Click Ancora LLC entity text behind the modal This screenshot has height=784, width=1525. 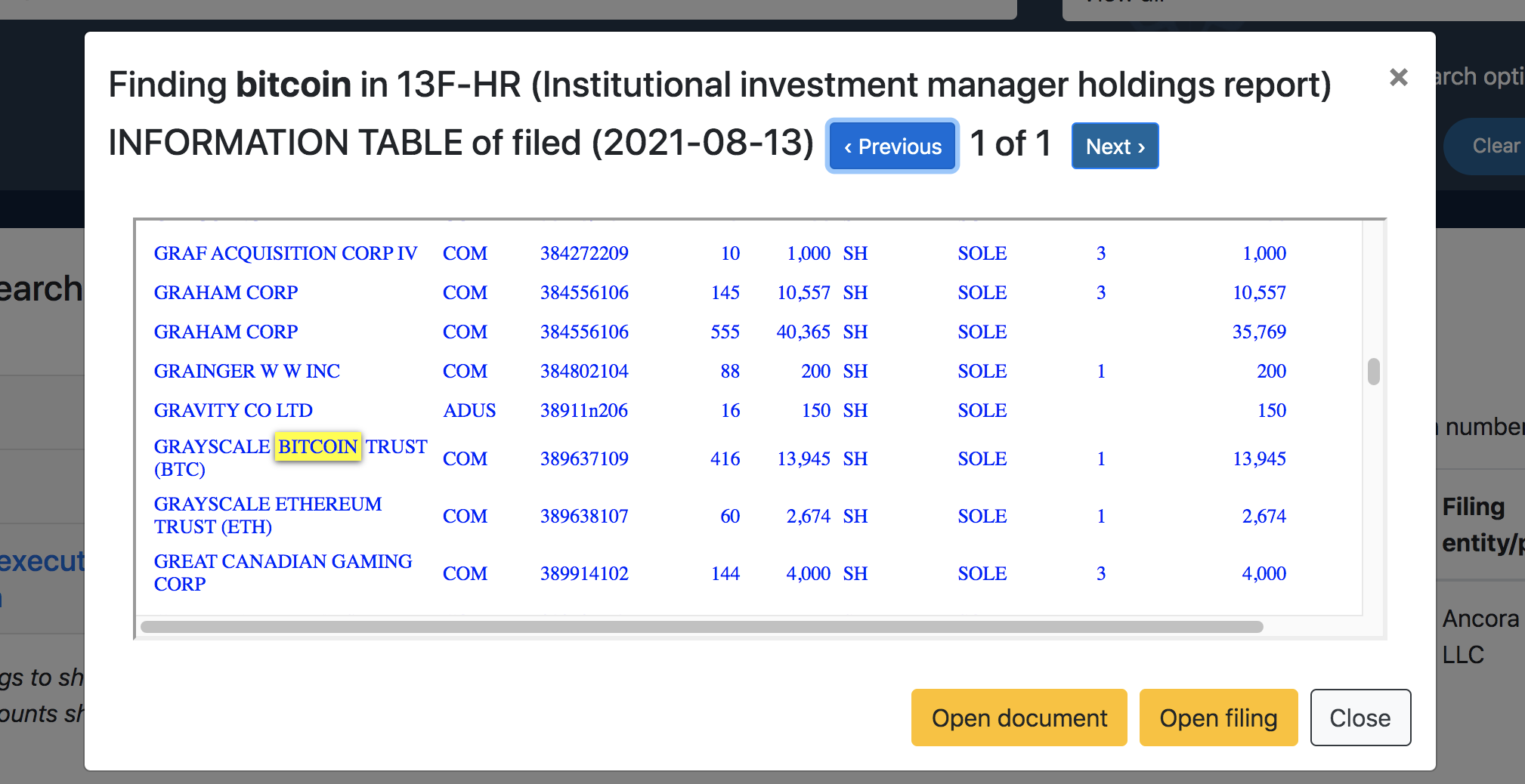click(1481, 636)
